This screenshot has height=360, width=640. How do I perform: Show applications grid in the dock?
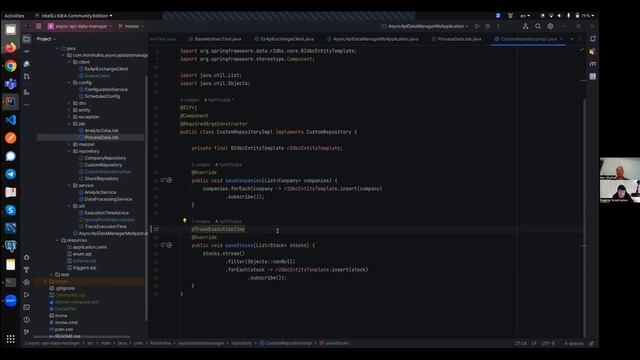click(x=11, y=339)
